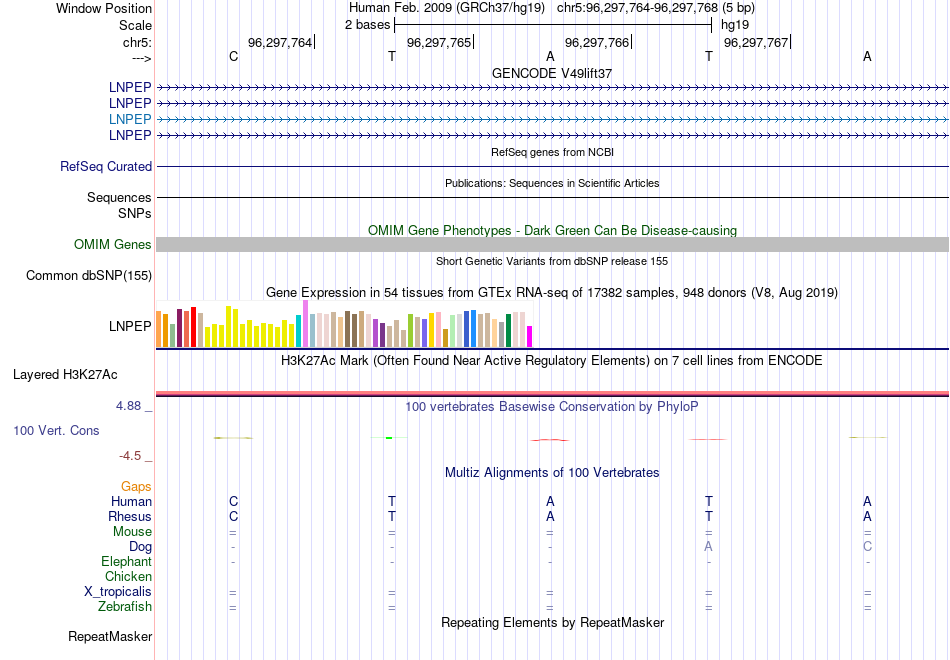Image resolution: width=950 pixels, height=660 pixels.
Task: Click the chr5: ruler label
Action: pyautogui.click(x=137, y=42)
